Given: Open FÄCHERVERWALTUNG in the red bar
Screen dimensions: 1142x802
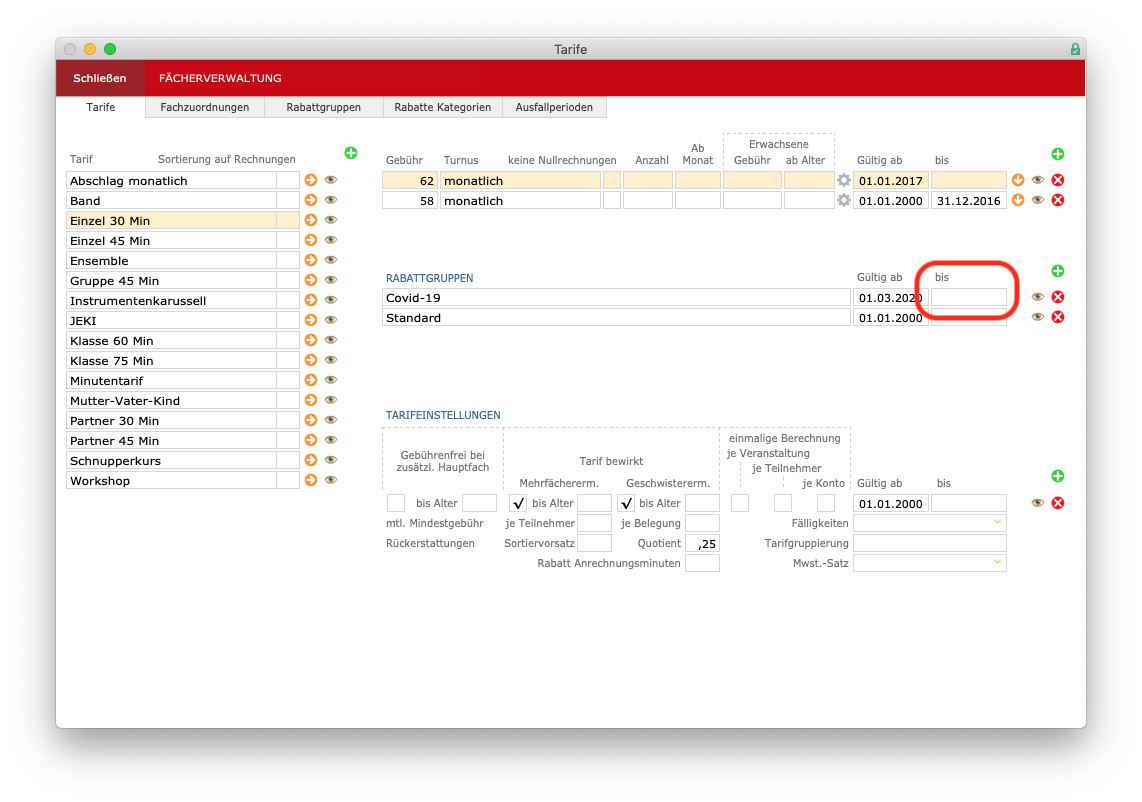Looking at the screenshot, I should (220, 78).
